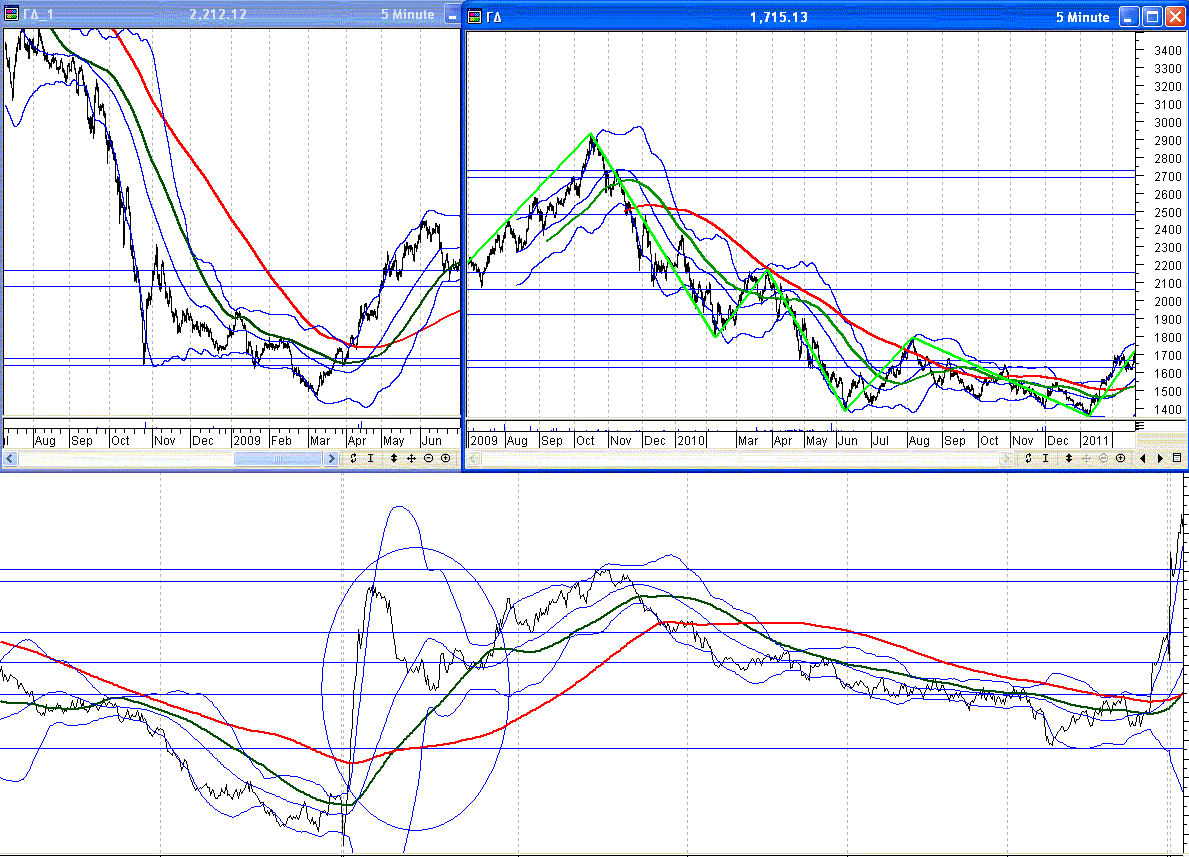1189x857 pixels.
Task: Maximize the ΓΔ chart window
Action: pos(1151,17)
